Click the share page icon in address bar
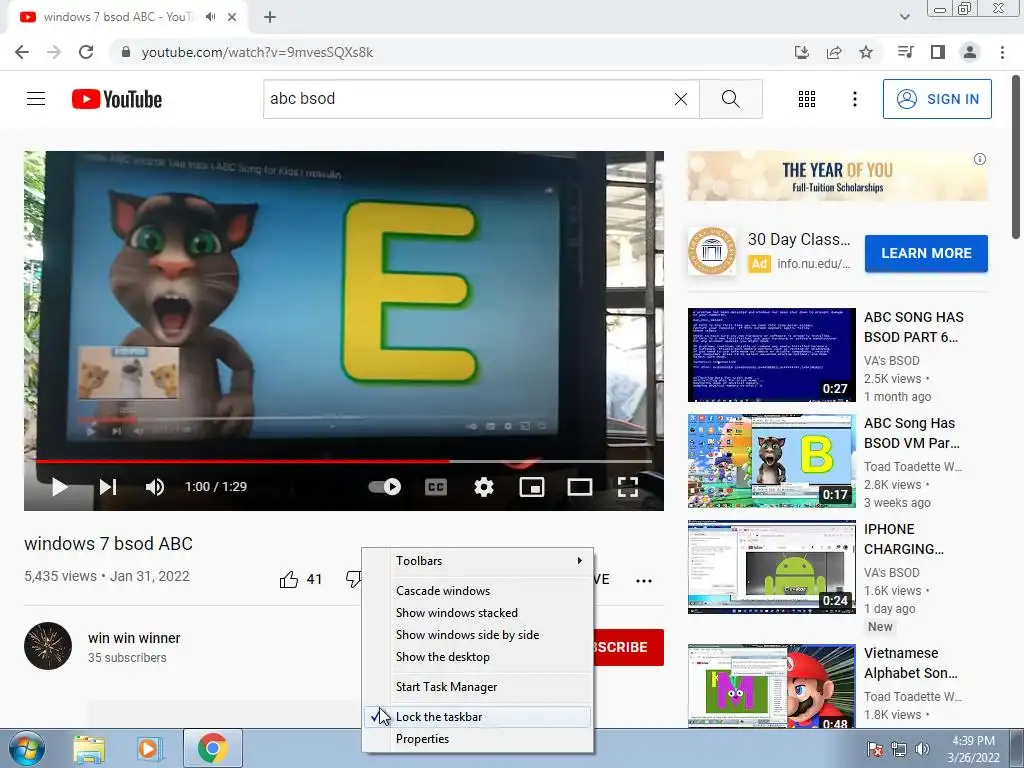This screenshot has height=768, width=1024. point(834,52)
